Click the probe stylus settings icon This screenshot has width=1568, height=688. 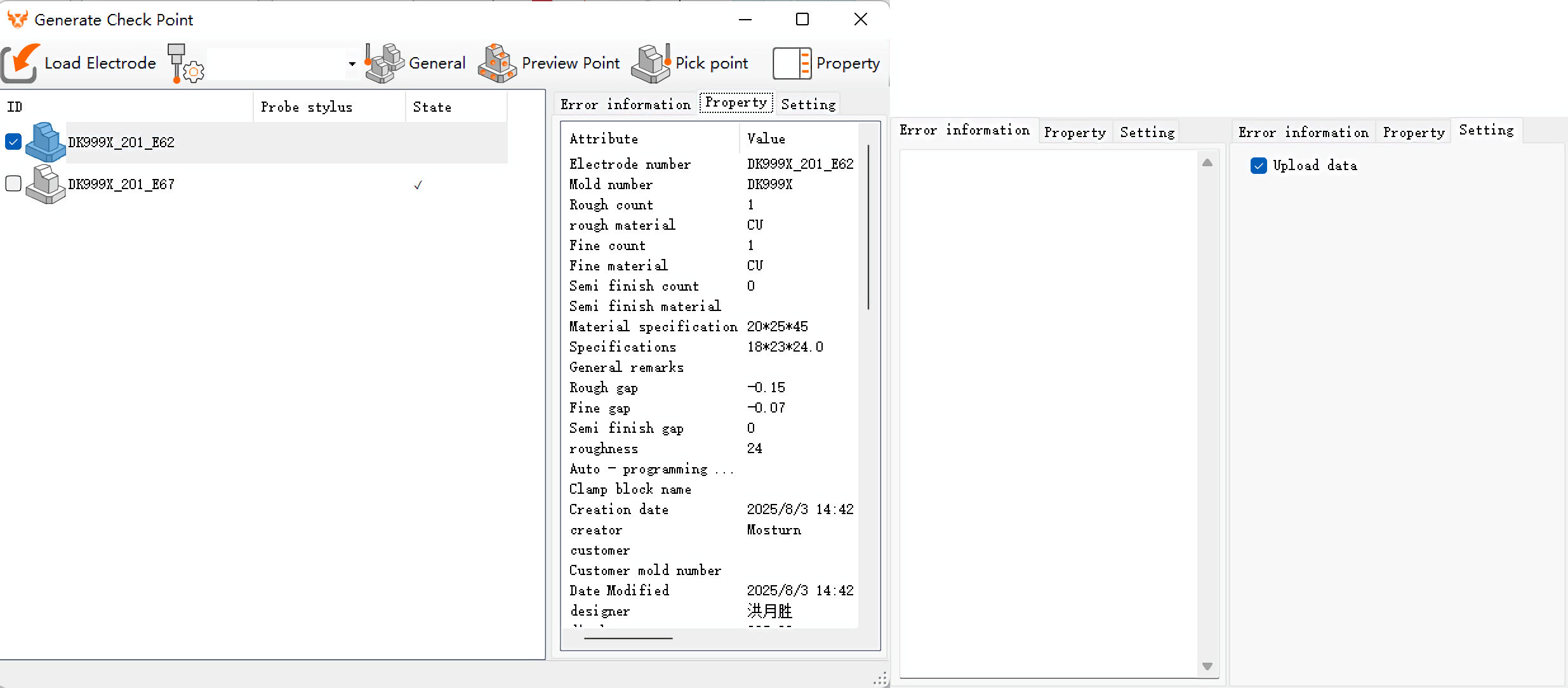click(x=185, y=63)
